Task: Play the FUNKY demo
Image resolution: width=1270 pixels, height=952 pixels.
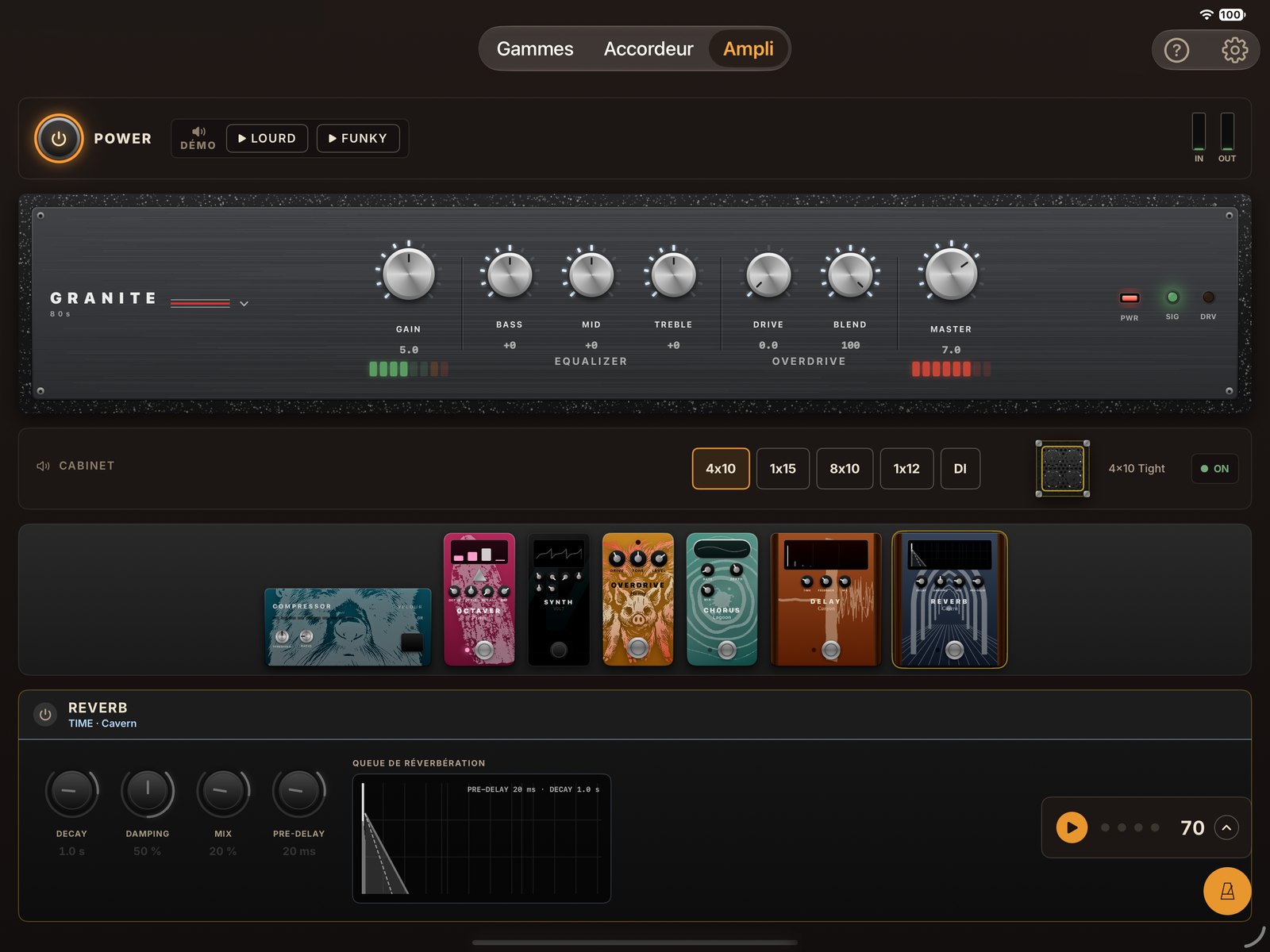Action: (358, 138)
